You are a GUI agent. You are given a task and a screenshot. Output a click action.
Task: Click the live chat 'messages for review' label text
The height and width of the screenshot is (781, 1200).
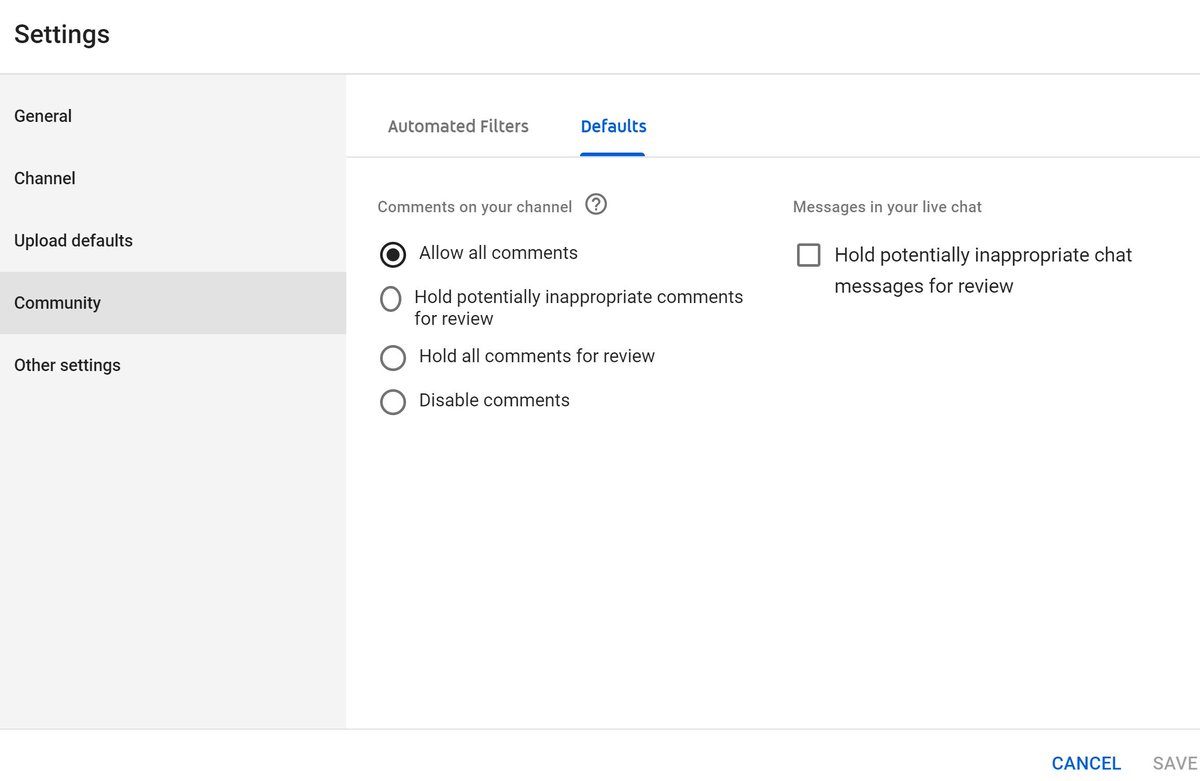pos(924,286)
